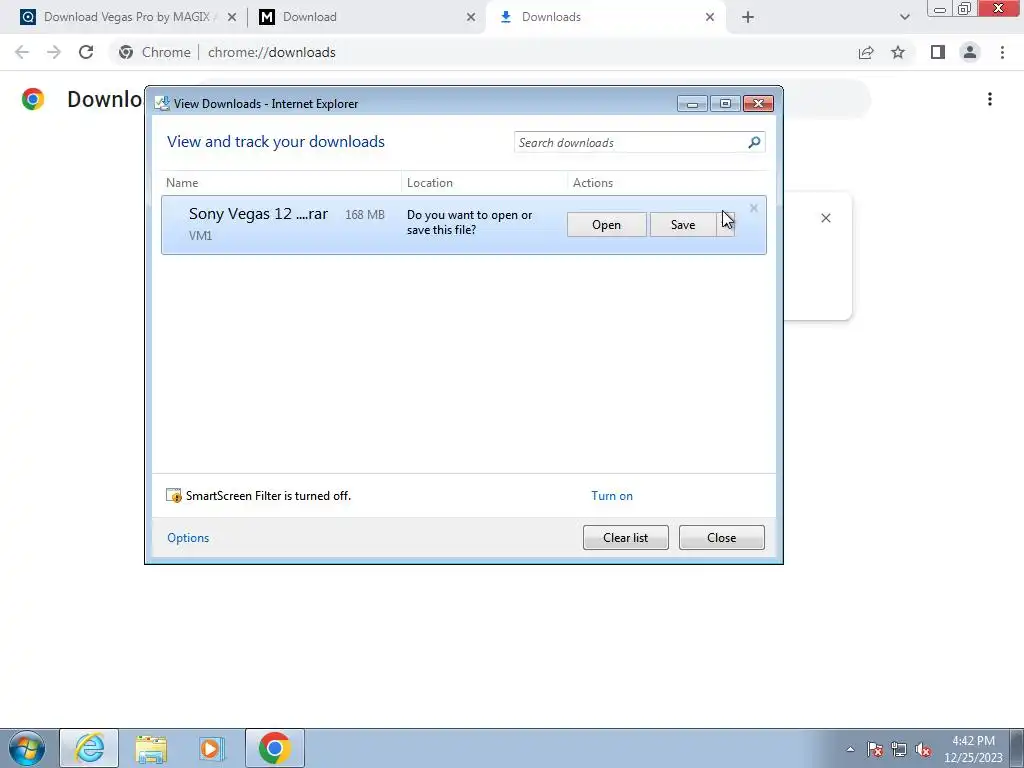1024x768 pixels.
Task: Minimize the View Downloads dialog
Action: (692, 104)
